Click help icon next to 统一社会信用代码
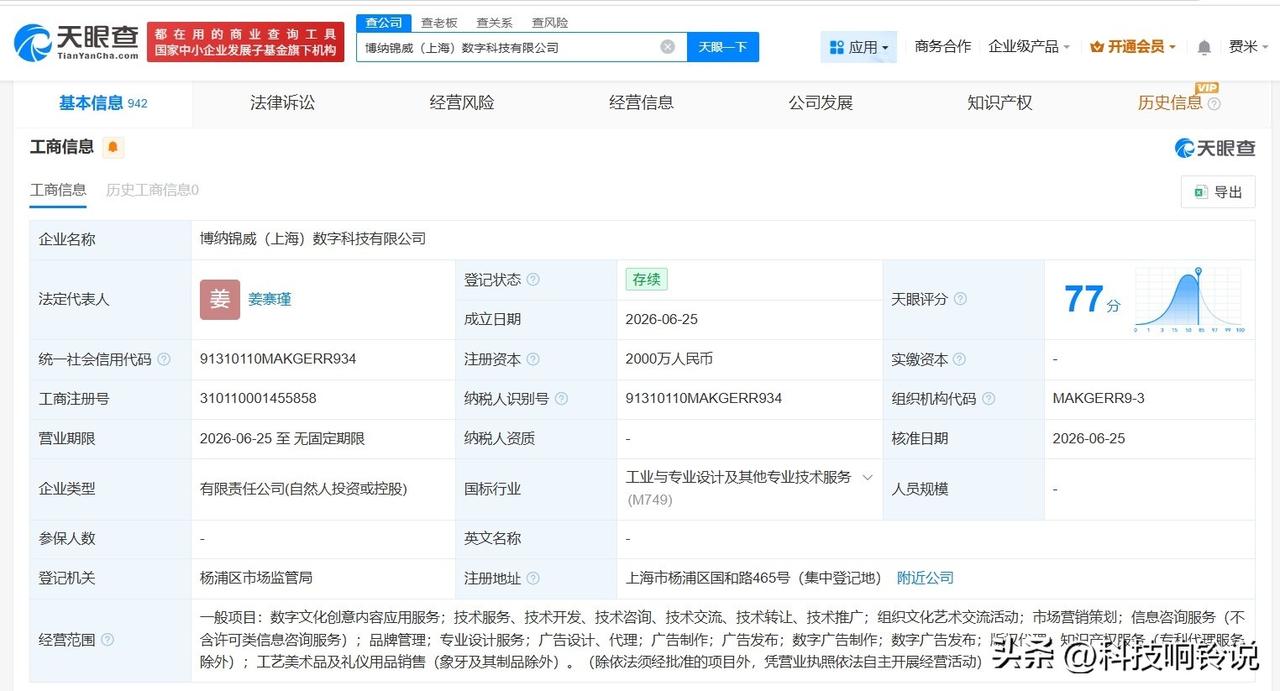Image resolution: width=1280 pixels, height=691 pixels. point(164,359)
